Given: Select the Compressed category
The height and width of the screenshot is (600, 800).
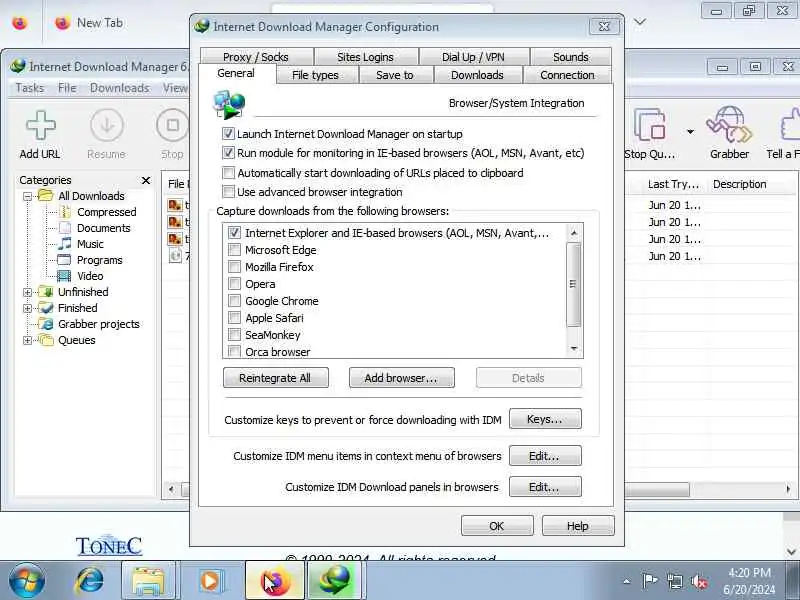Looking at the screenshot, I should tap(106, 212).
